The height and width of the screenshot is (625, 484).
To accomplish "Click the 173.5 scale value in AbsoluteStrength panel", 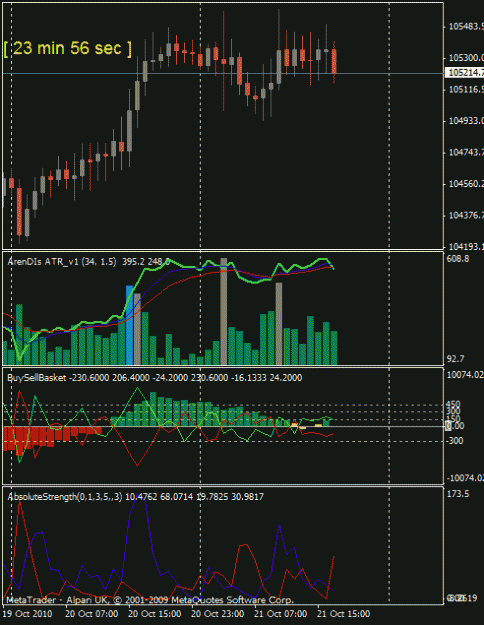I will [458, 494].
